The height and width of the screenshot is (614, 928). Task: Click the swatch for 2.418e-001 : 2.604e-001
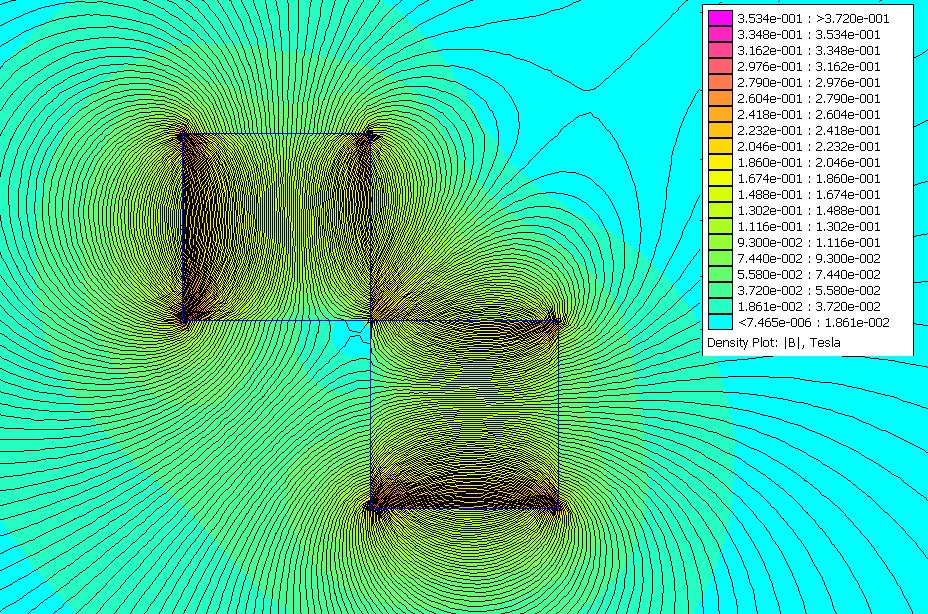pos(720,114)
